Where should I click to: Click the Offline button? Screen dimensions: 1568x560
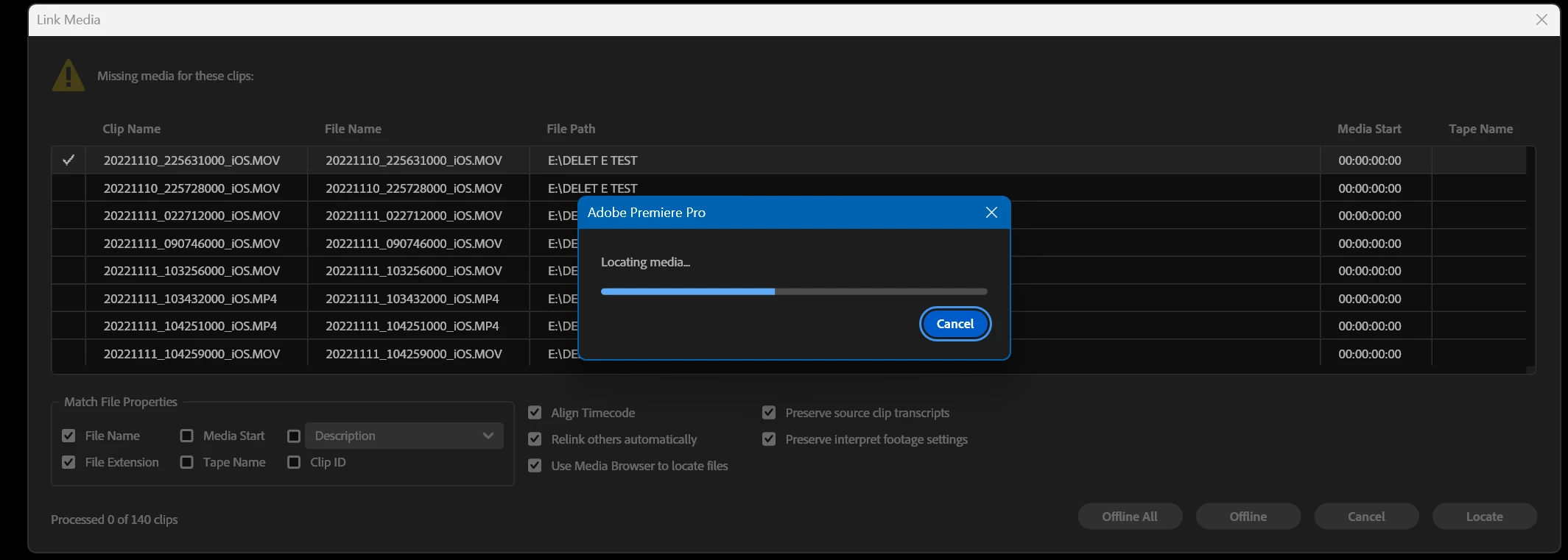[1248, 517]
